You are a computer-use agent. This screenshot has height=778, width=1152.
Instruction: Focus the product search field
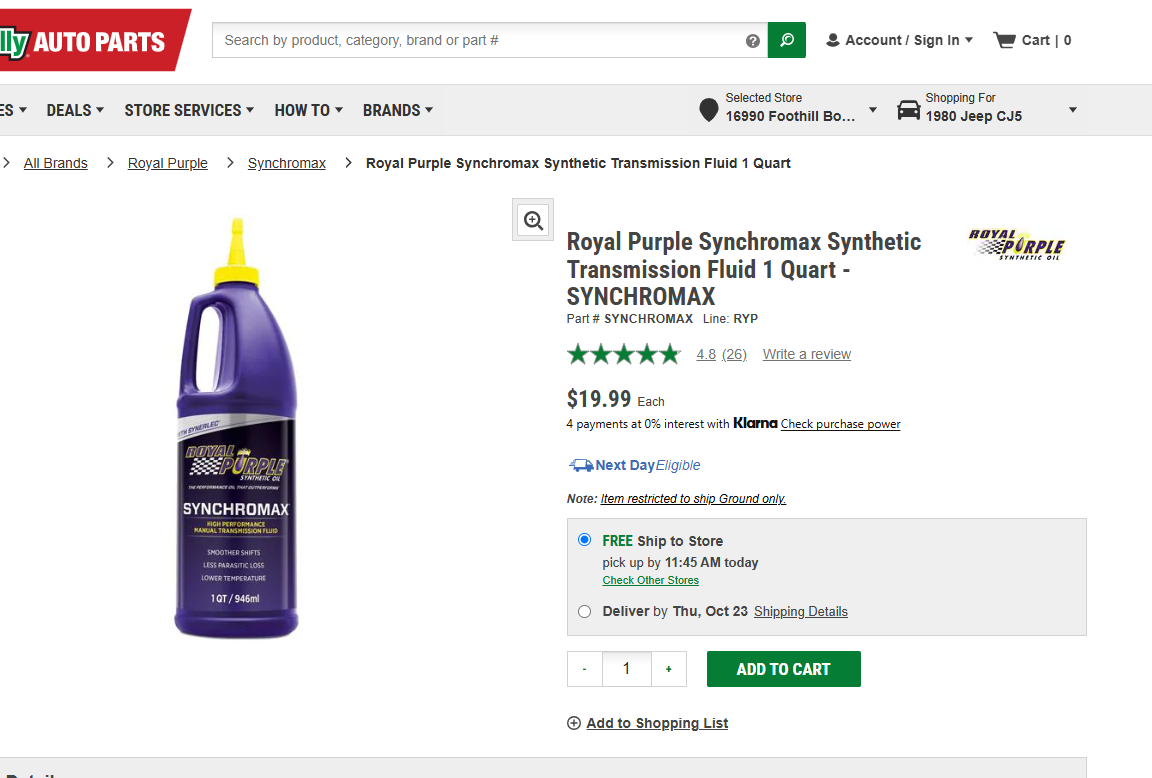[480, 40]
